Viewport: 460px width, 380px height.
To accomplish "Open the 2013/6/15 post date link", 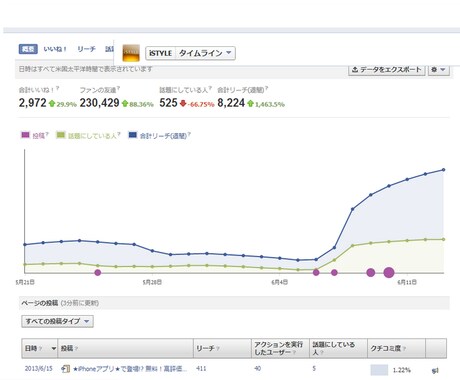I will pos(39,369).
